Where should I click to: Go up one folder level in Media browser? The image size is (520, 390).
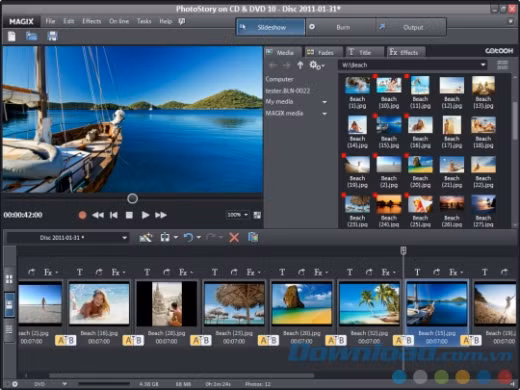tap(300, 65)
